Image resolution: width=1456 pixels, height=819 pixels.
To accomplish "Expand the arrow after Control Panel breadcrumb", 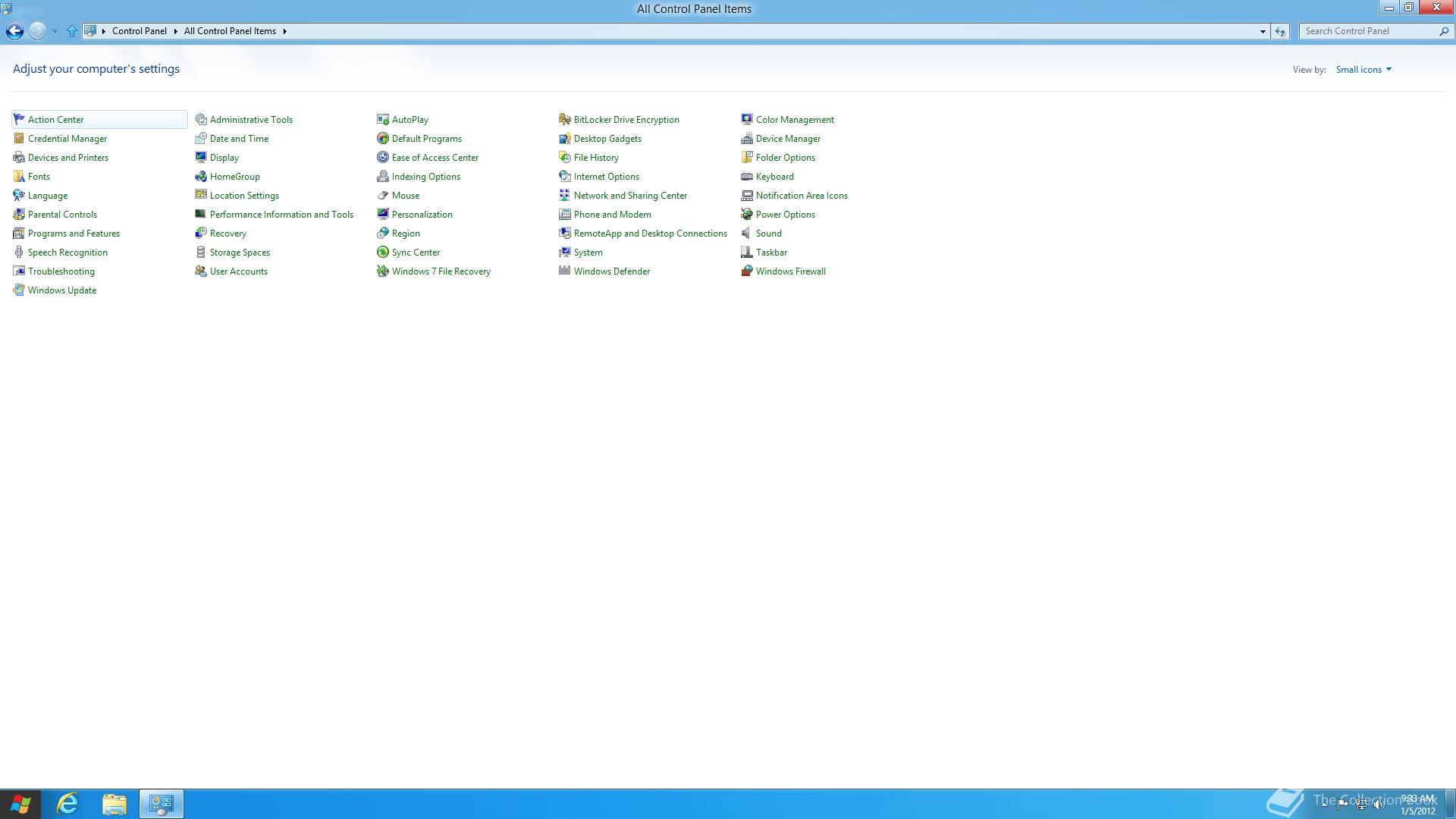I will pos(175,31).
